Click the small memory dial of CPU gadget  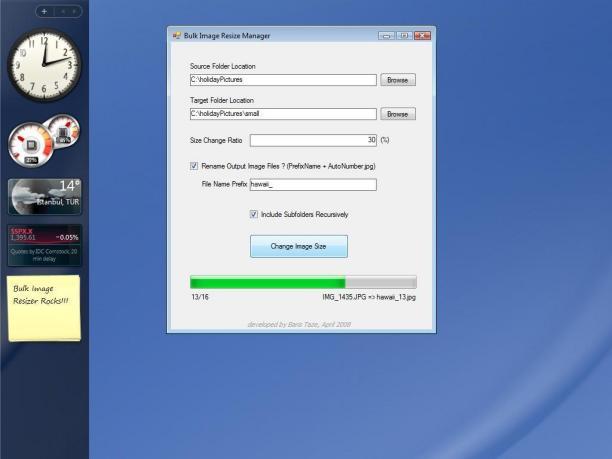pyautogui.click(x=63, y=132)
